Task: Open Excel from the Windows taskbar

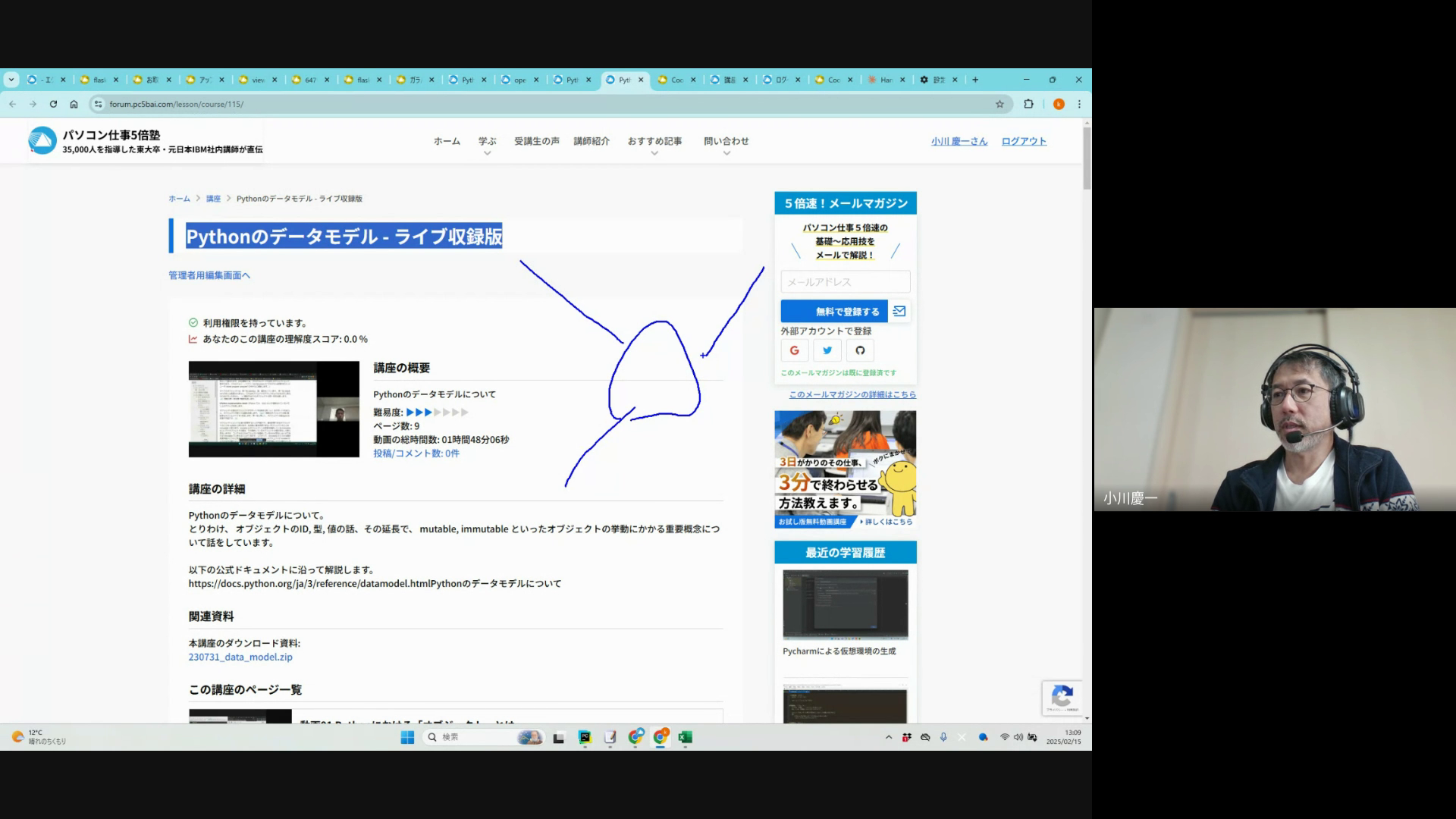Action: [685, 737]
